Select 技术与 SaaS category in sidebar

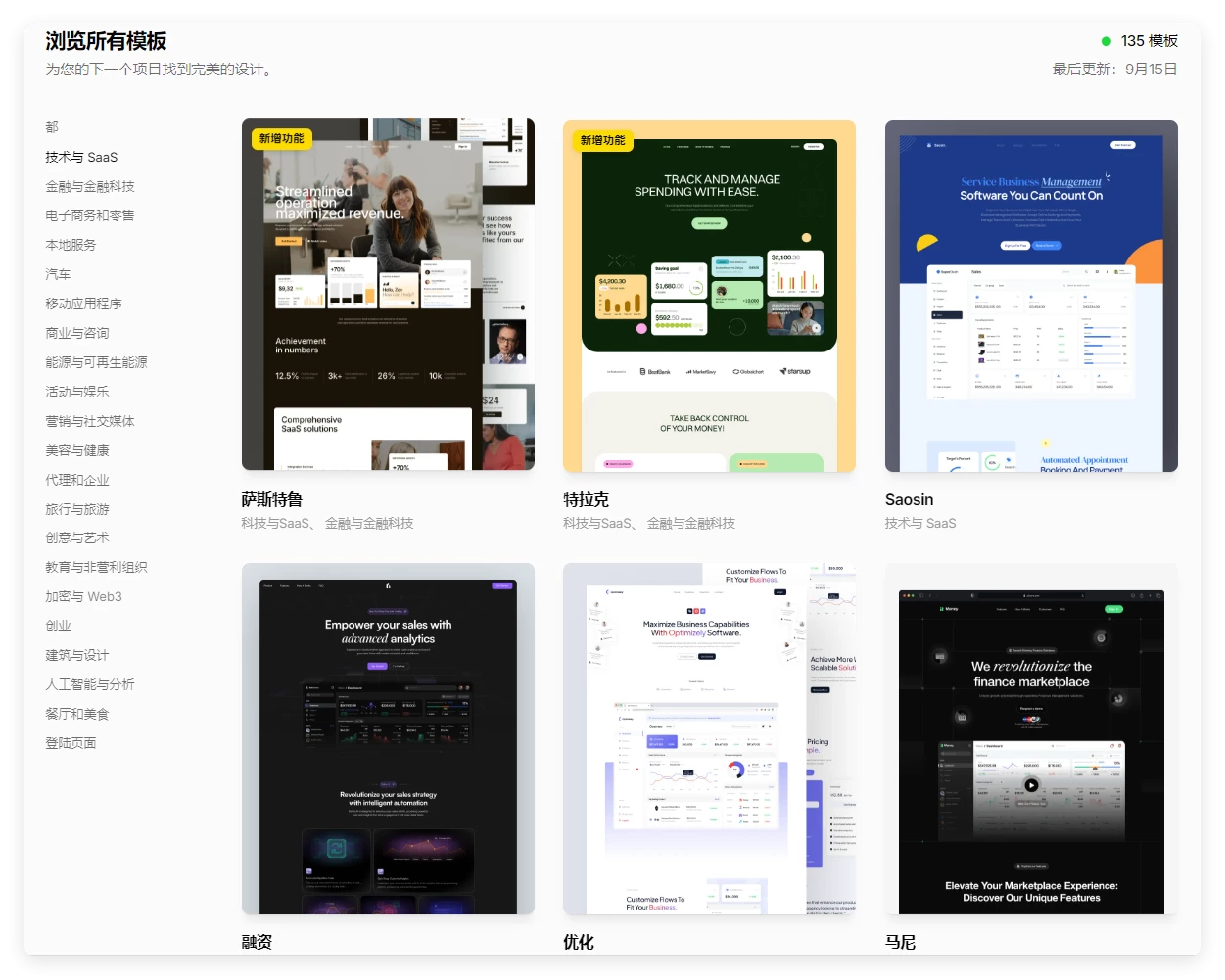point(81,157)
